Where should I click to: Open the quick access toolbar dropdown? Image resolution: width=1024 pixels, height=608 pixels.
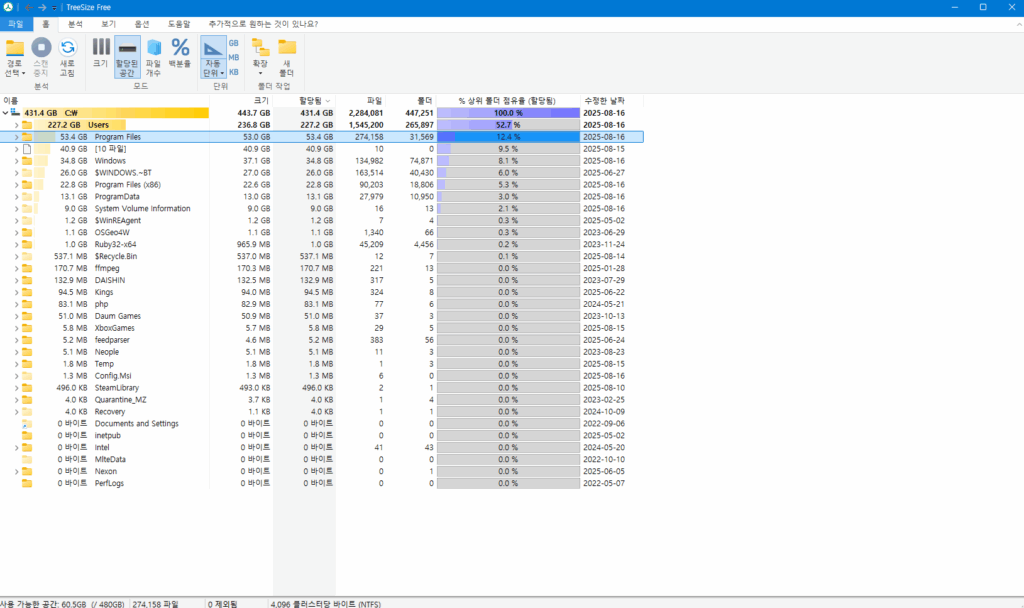[x=54, y=8]
